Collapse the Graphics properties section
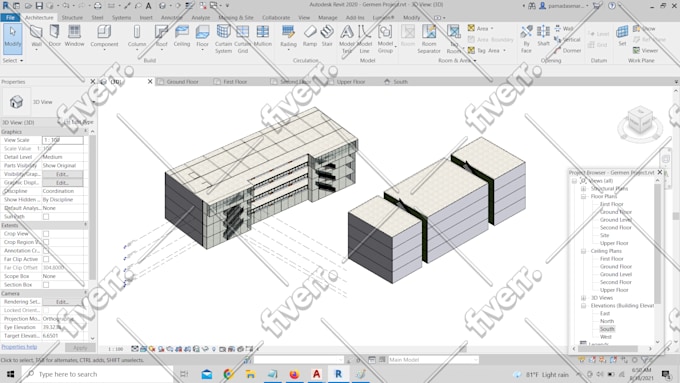Image resolution: width=680 pixels, height=383 pixels. click(x=85, y=131)
